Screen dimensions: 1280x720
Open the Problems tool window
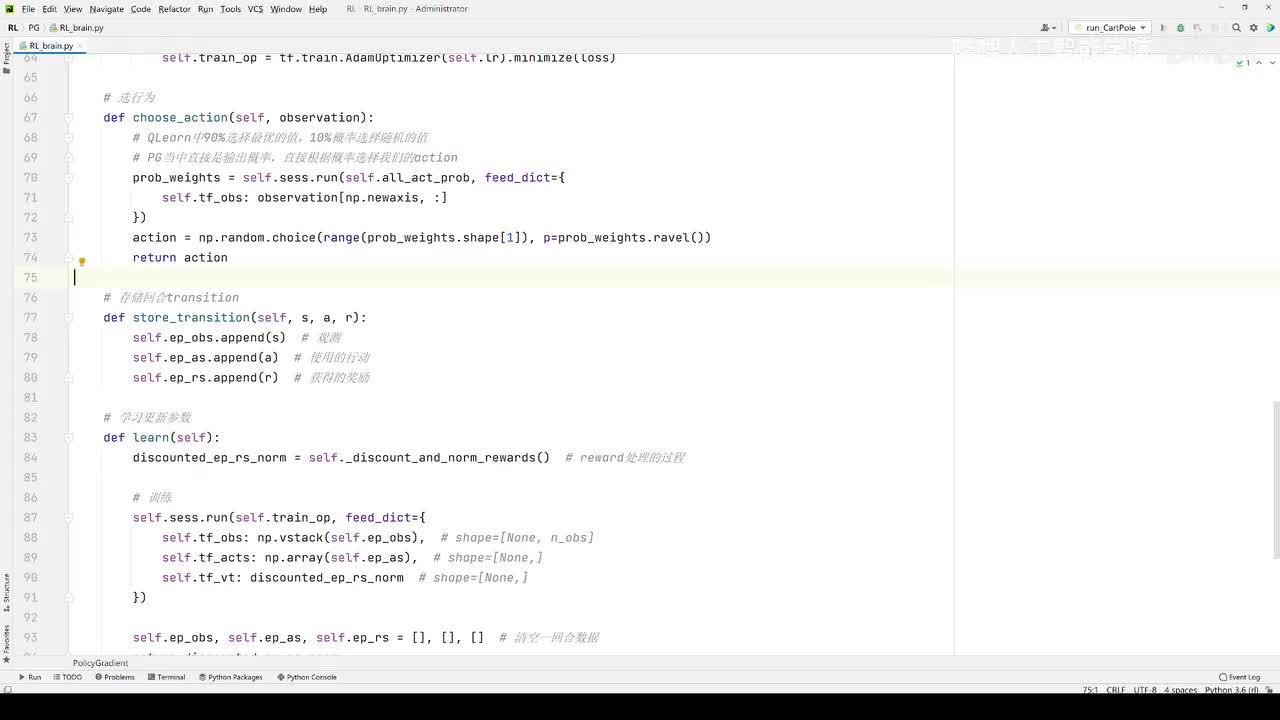[x=115, y=677]
